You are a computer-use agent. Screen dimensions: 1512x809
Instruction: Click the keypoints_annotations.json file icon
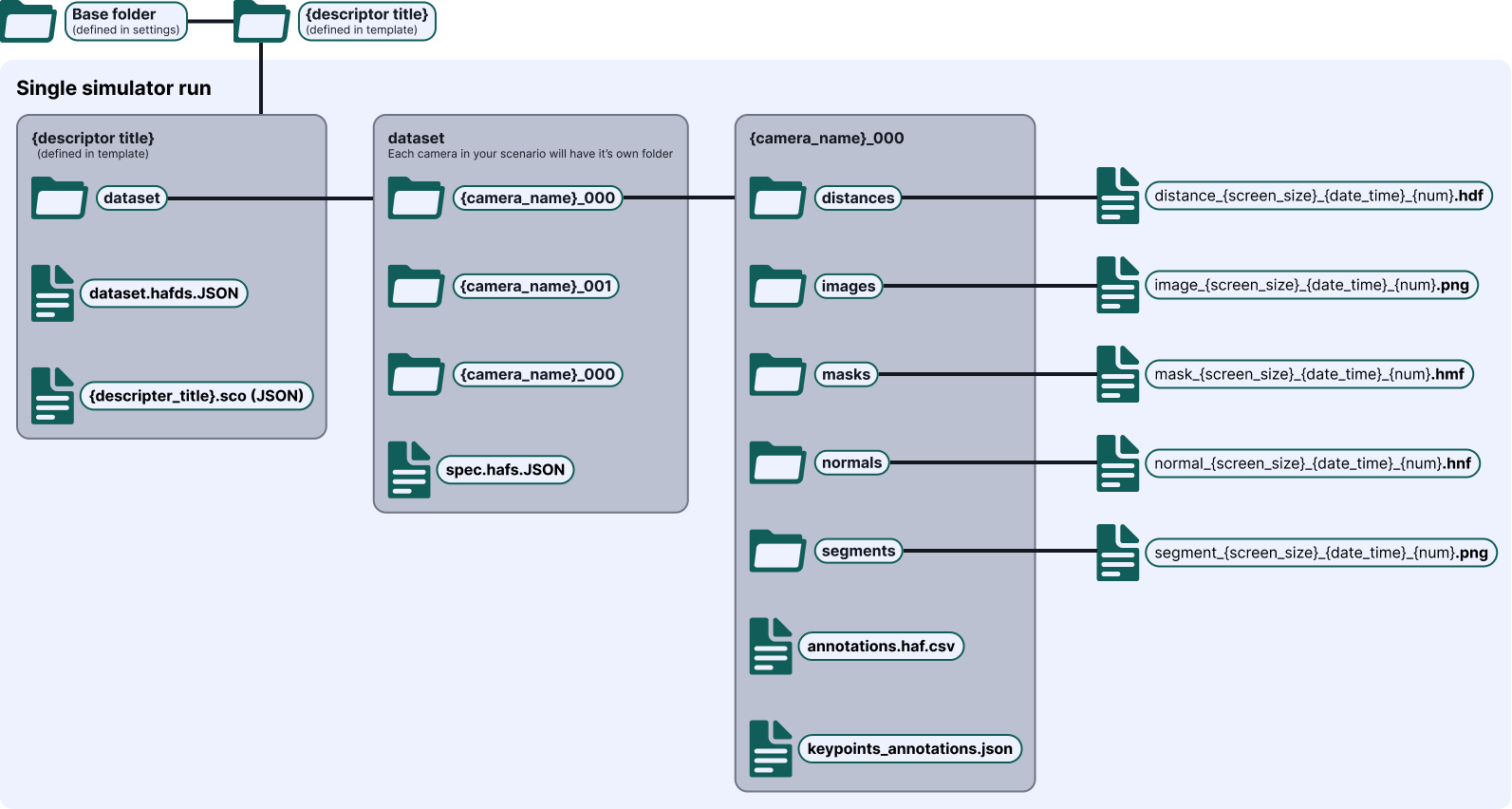click(771, 749)
